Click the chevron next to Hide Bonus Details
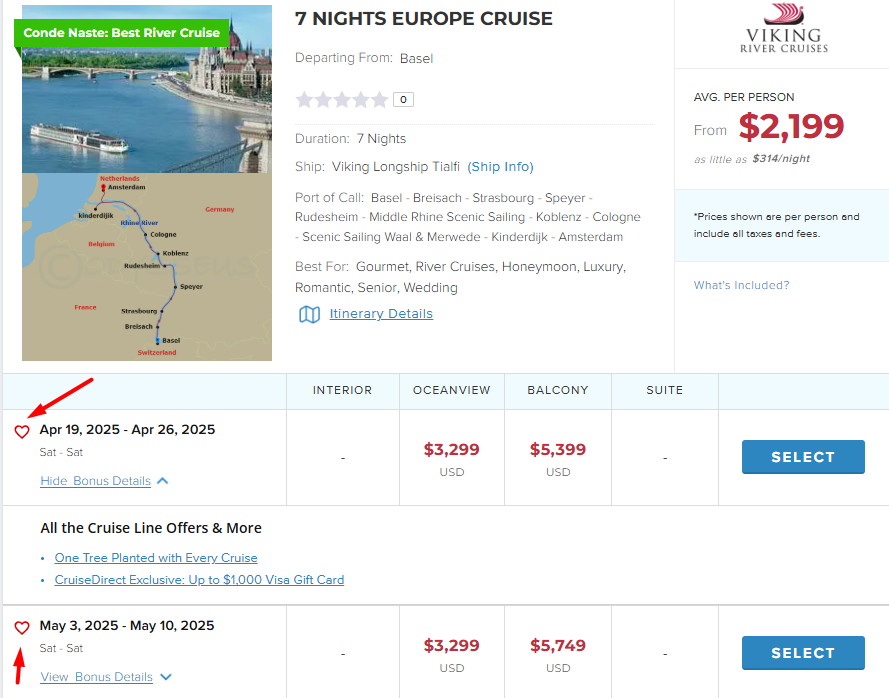Viewport: 889px width, 698px height. click(x=163, y=481)
